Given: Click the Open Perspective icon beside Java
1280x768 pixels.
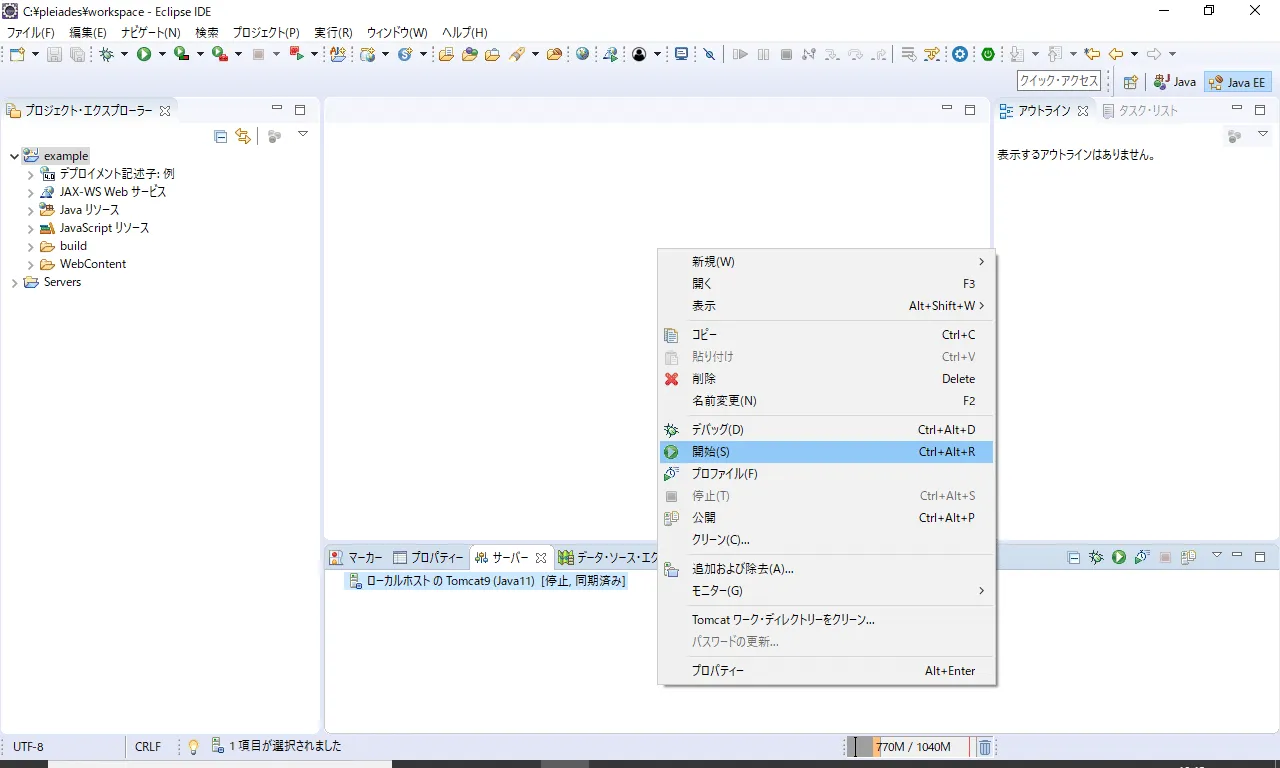Looking at the screenshot, I should 1131,82.
